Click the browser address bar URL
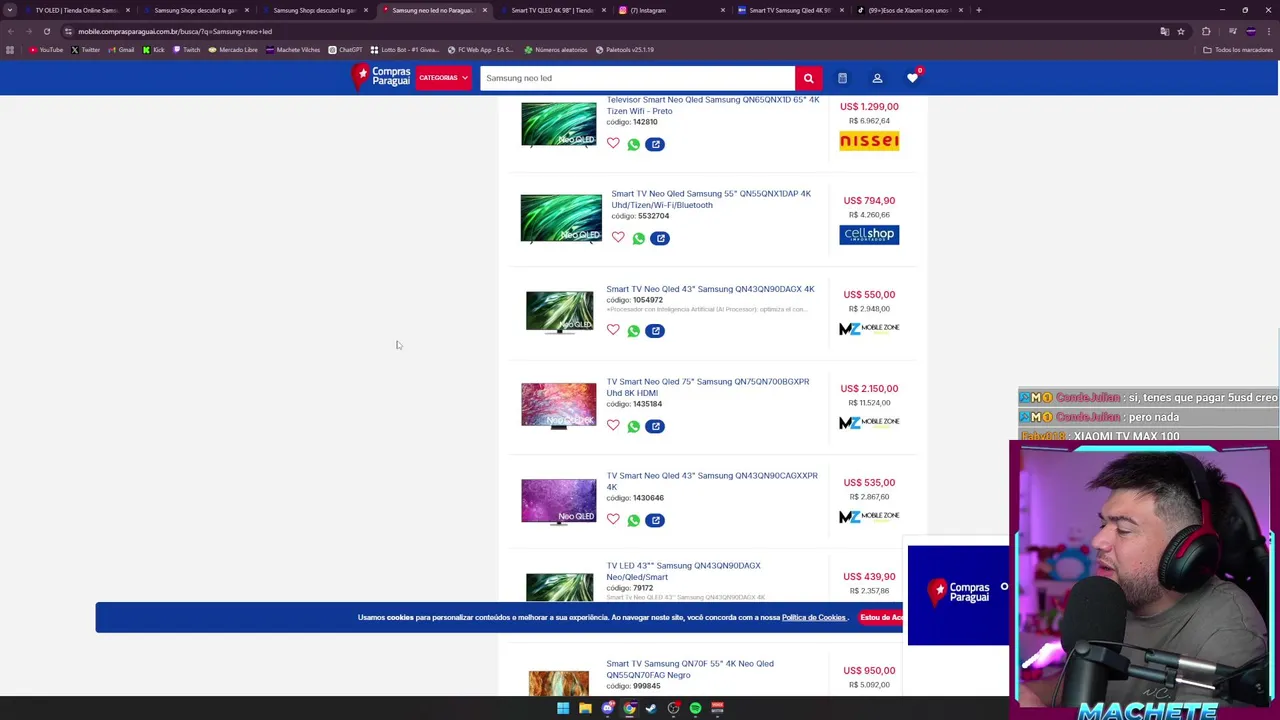Screen dimensions: 1280x720 (x=175, y=31)
